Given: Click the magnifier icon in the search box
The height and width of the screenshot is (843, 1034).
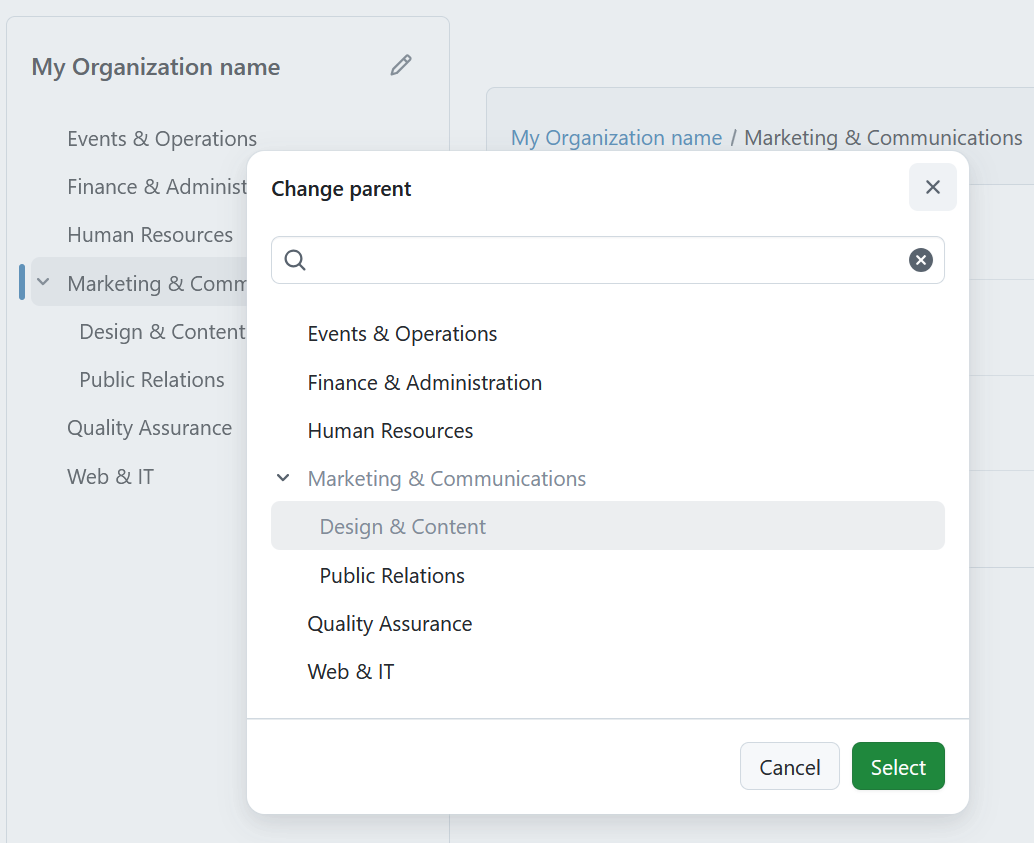Looking at the screenshot, I should pos(295,260).
